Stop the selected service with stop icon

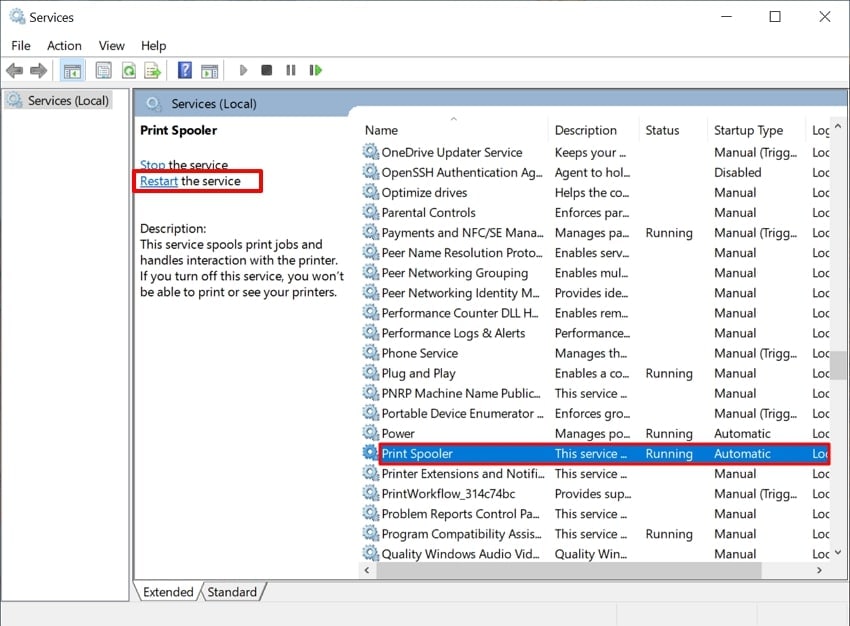tap(266, 70)
